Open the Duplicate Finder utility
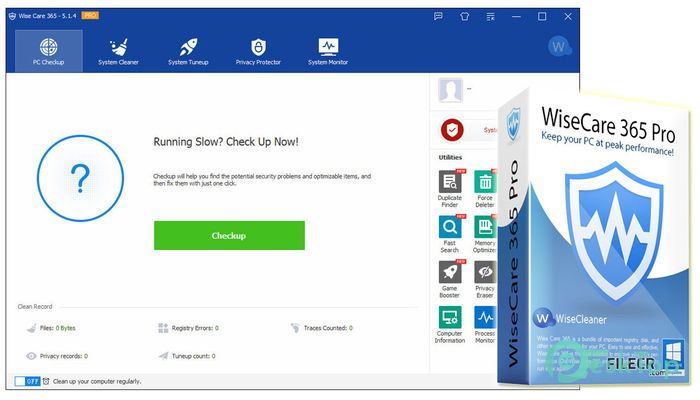The width and height of the screenshot is (700, 400). click(x=450, y=189)
